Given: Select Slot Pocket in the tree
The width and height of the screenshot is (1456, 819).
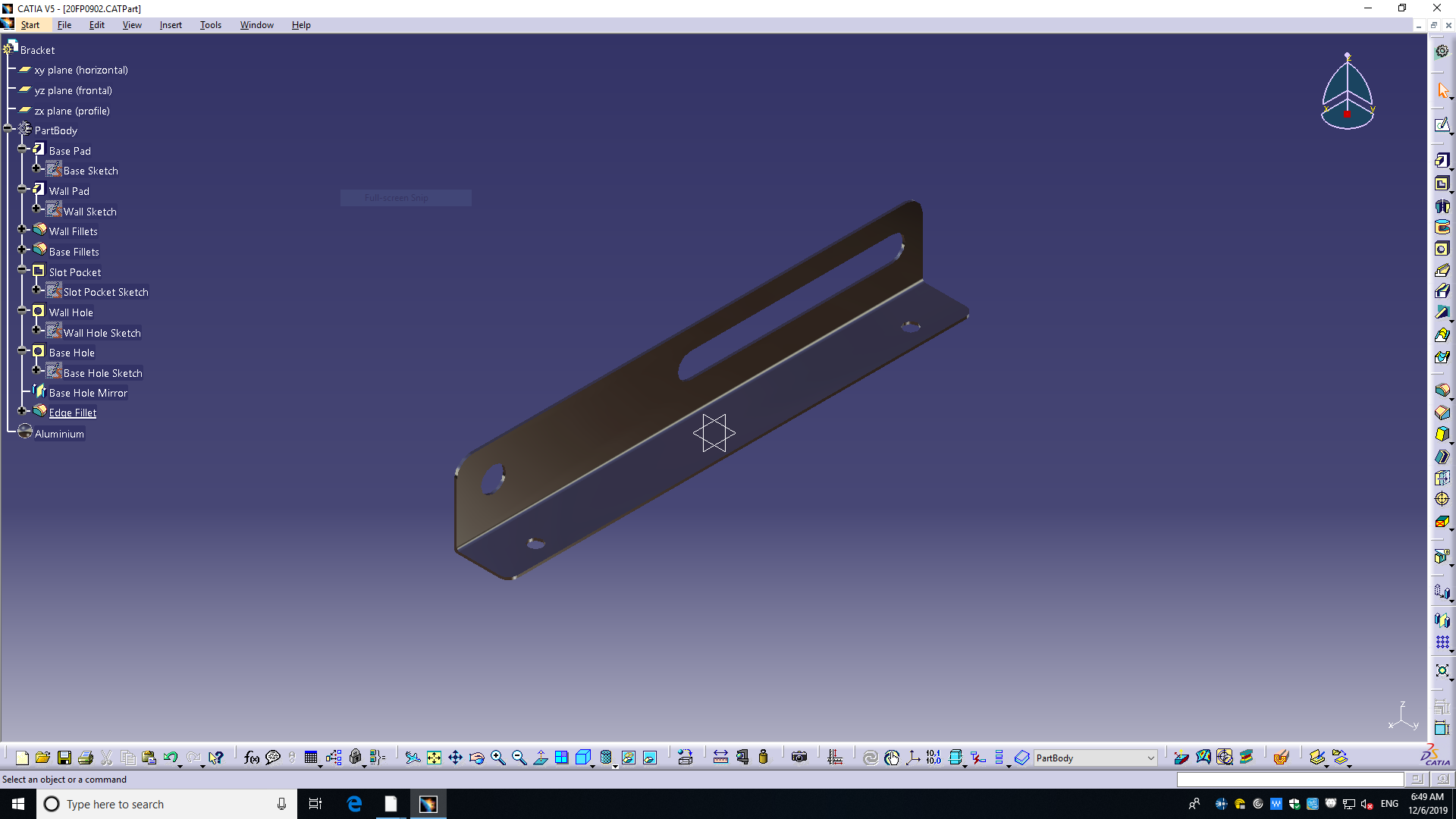Looking at the screenshot, I should click(74, 272).
